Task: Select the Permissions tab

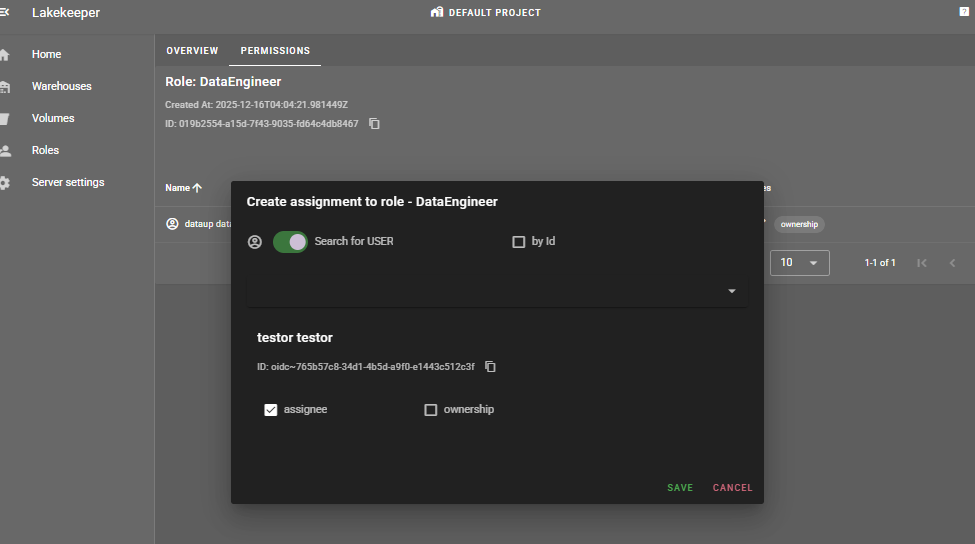Action: [x=275, y=51]
